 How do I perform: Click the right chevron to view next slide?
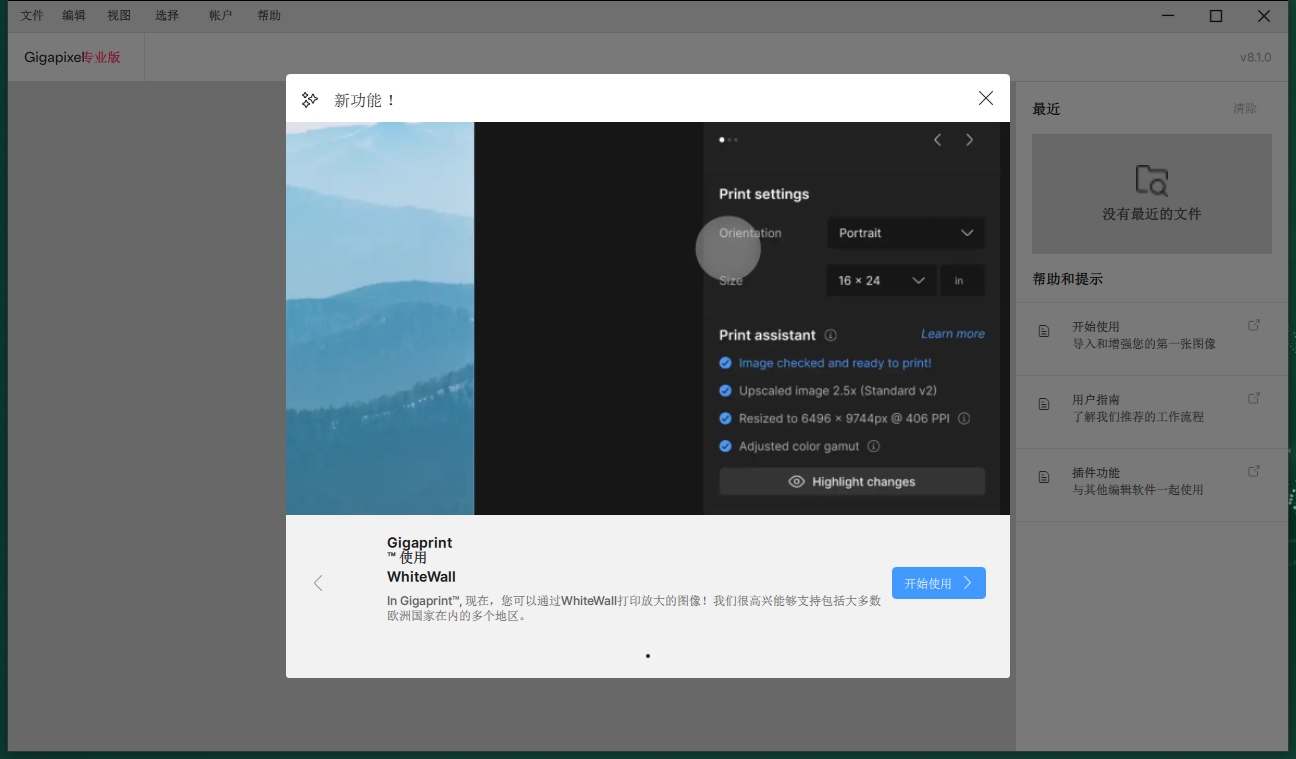tap(969, 139)
